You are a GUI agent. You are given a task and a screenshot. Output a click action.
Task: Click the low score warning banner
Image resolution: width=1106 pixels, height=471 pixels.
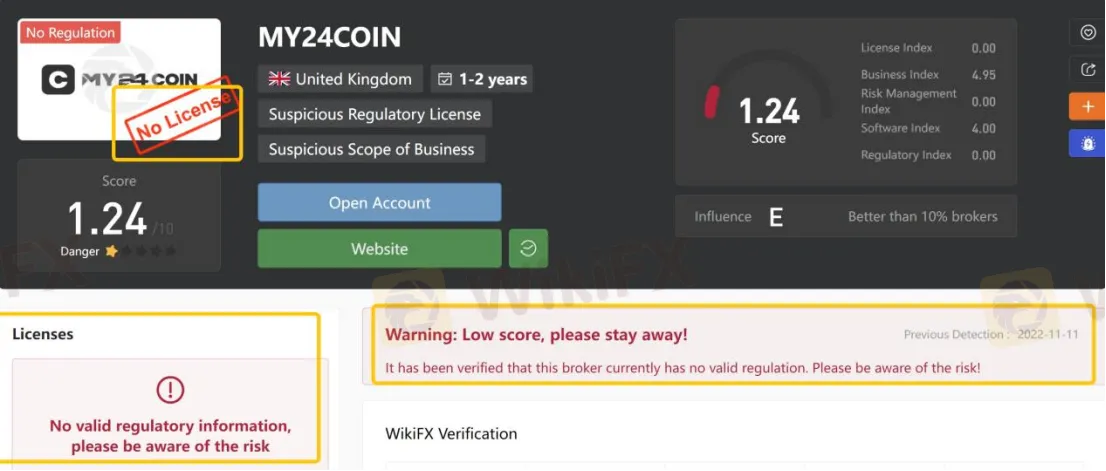(x=731, y=346)
